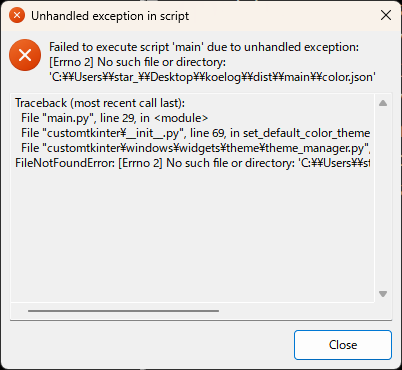Click the color.json path text in message
Image resolution: width=402 pixels, height=370 pixels.
(x=212, y=77)
